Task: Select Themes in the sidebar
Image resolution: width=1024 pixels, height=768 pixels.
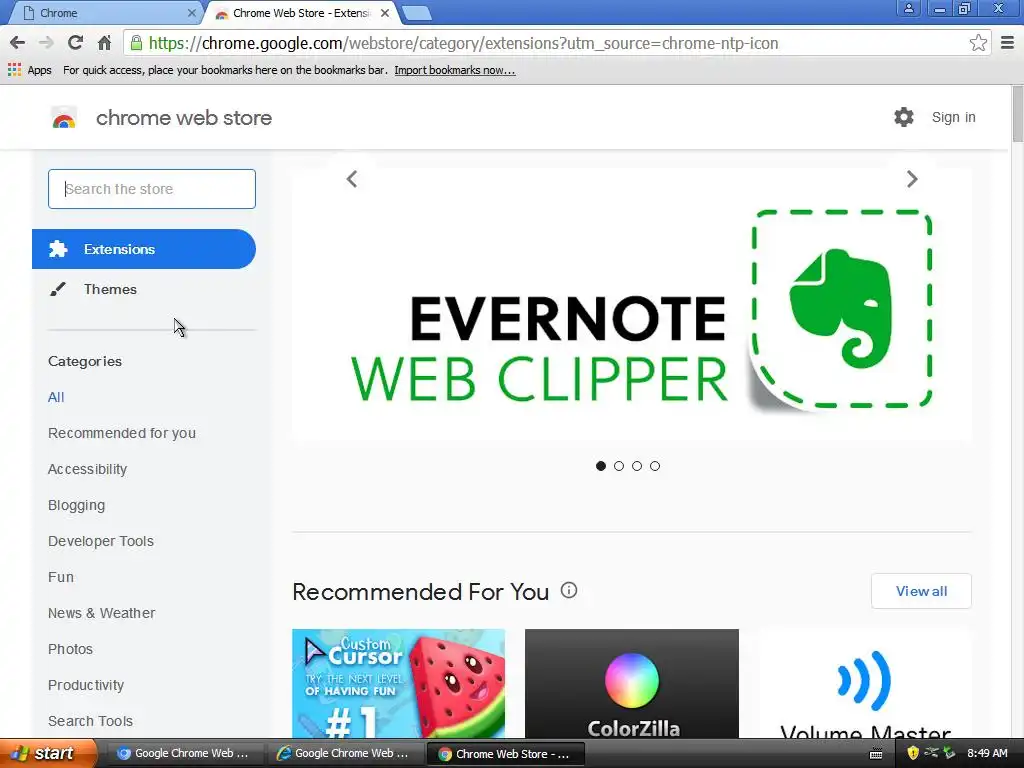Action: click(x=110, y=289)
